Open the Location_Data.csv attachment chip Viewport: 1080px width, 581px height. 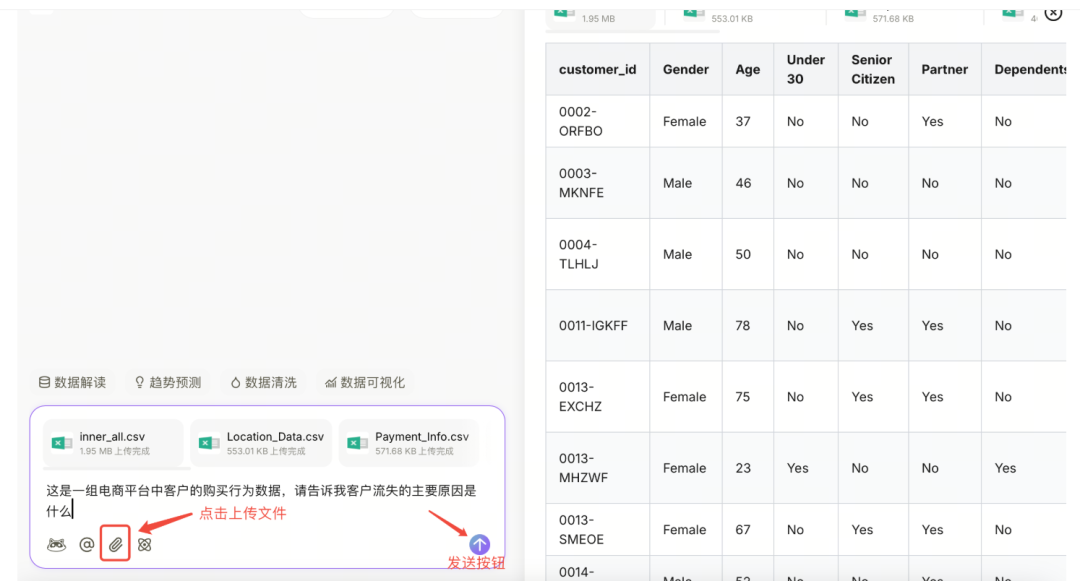(260, 442)
